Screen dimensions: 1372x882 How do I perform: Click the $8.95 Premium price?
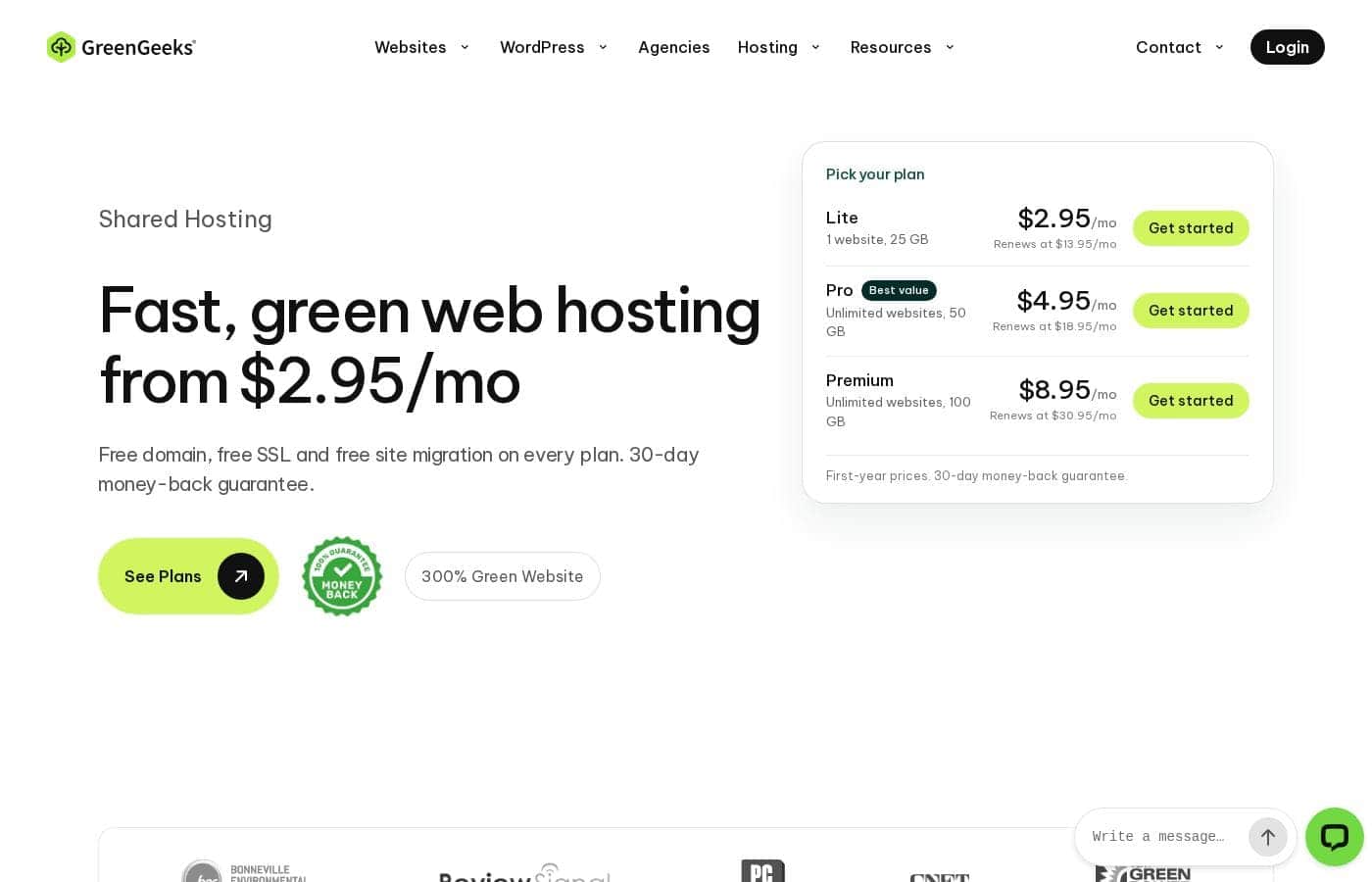coord(1054,390)
